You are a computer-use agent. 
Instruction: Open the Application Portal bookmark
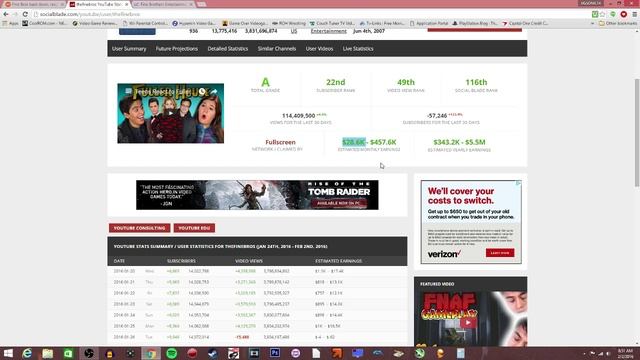tap(429, 23)
